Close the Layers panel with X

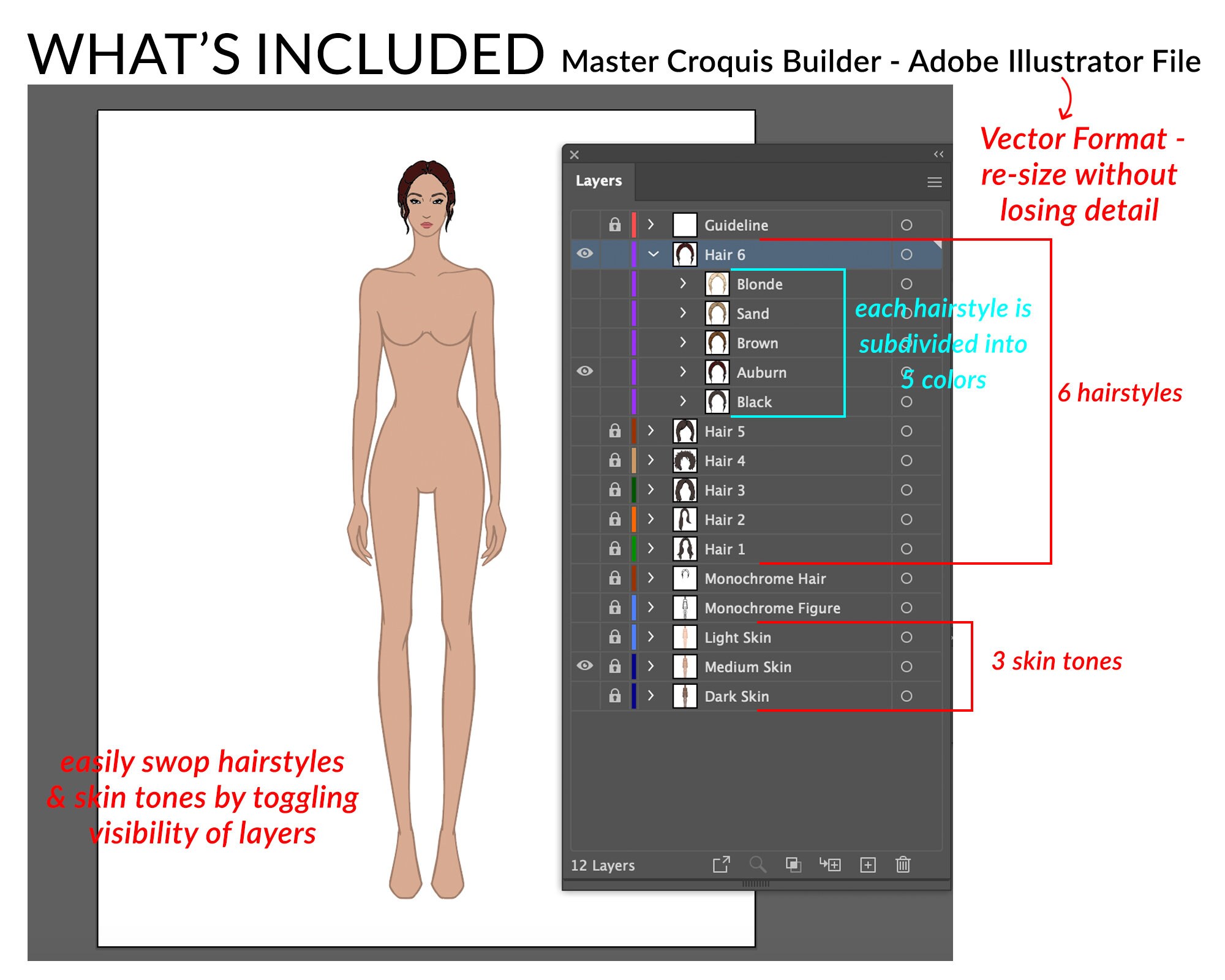coord(575,155)
